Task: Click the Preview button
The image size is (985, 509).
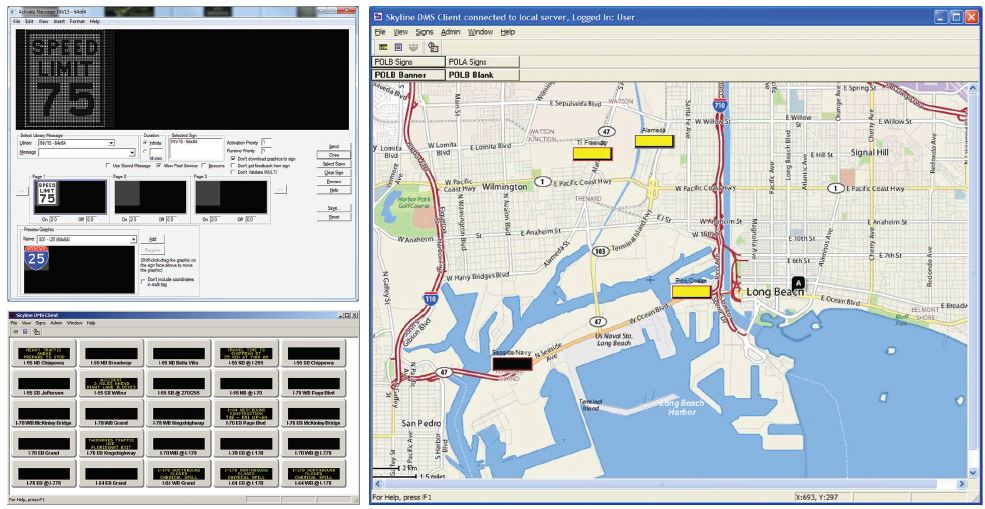Action: point(334,181)
